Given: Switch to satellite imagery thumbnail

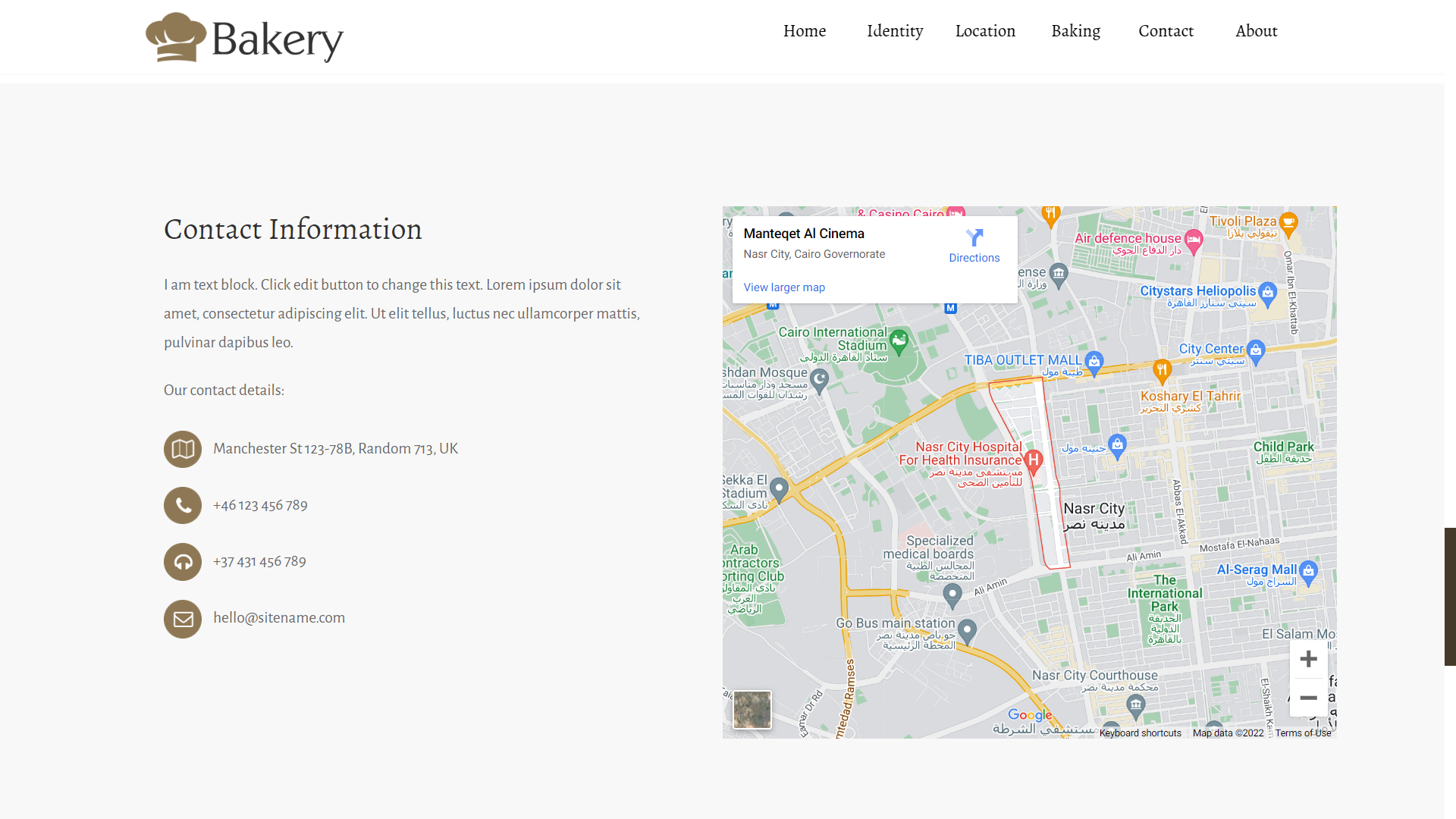Looking at the screenshot, I should tap(752, 710).
